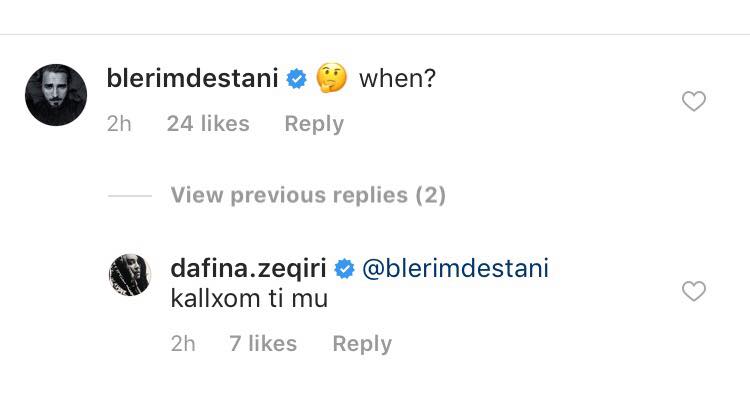View the 24 likes list
Image resolution: width=750 pixels, height=393 pixels.
(x=208, y=124)
